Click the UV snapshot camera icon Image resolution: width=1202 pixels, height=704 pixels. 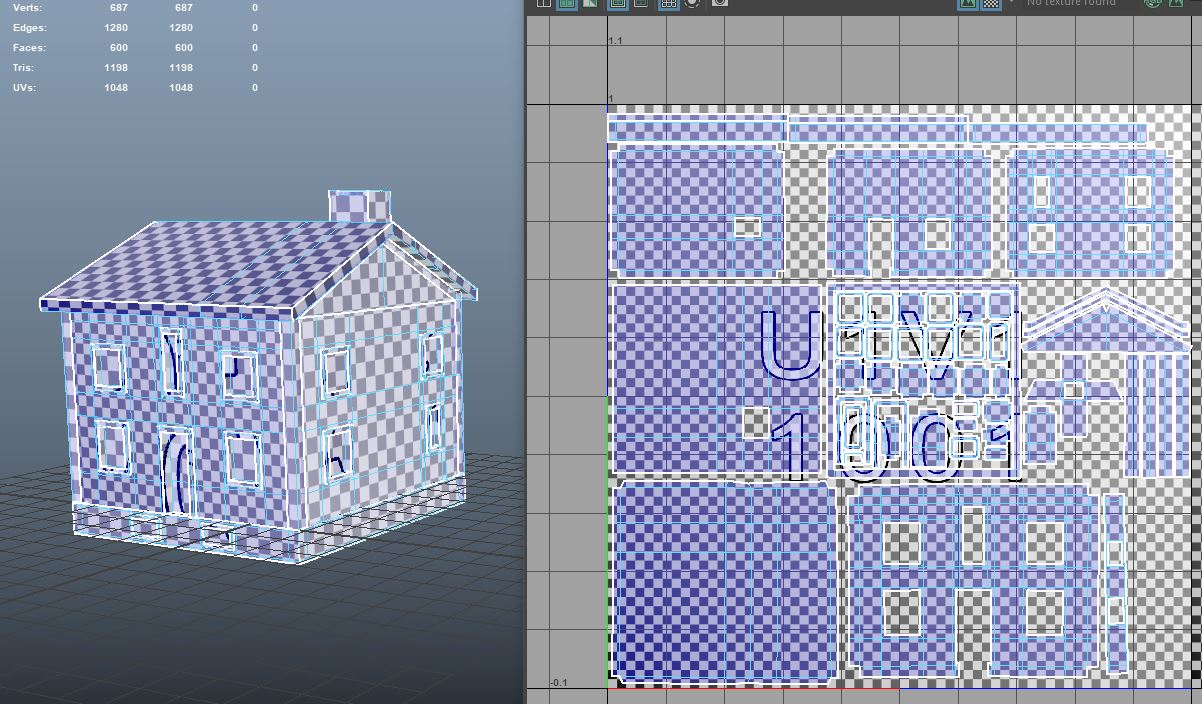[720, 2]
